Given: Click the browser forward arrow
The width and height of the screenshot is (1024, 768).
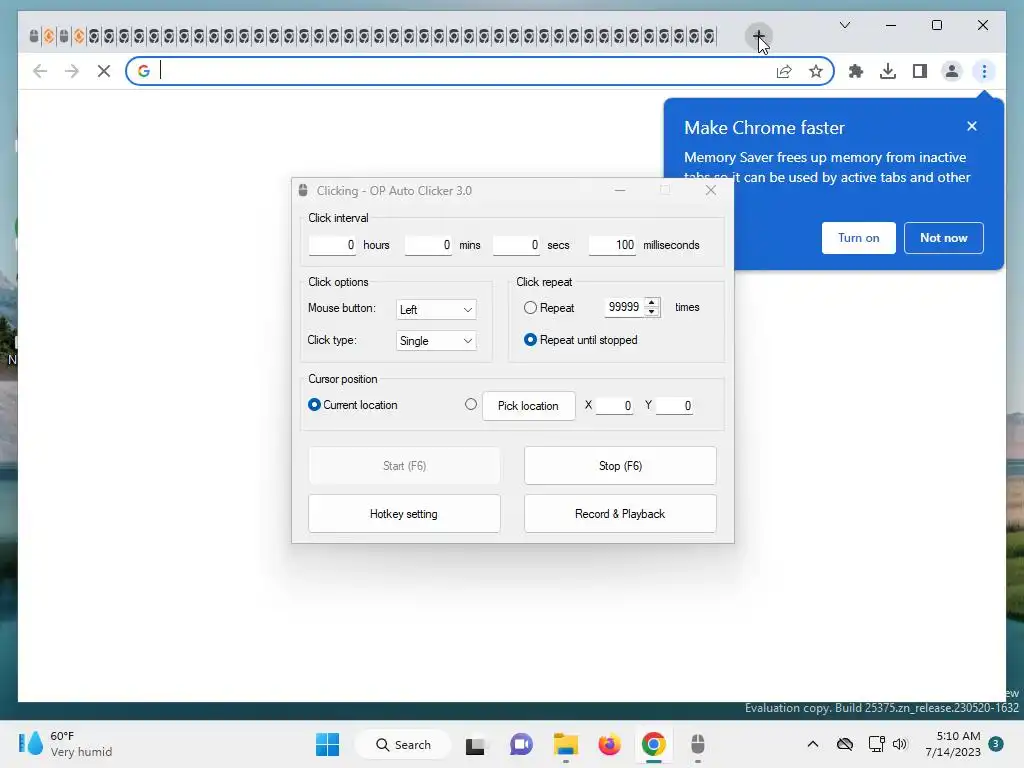Looking at the screenshot, I should coord(72,71).
